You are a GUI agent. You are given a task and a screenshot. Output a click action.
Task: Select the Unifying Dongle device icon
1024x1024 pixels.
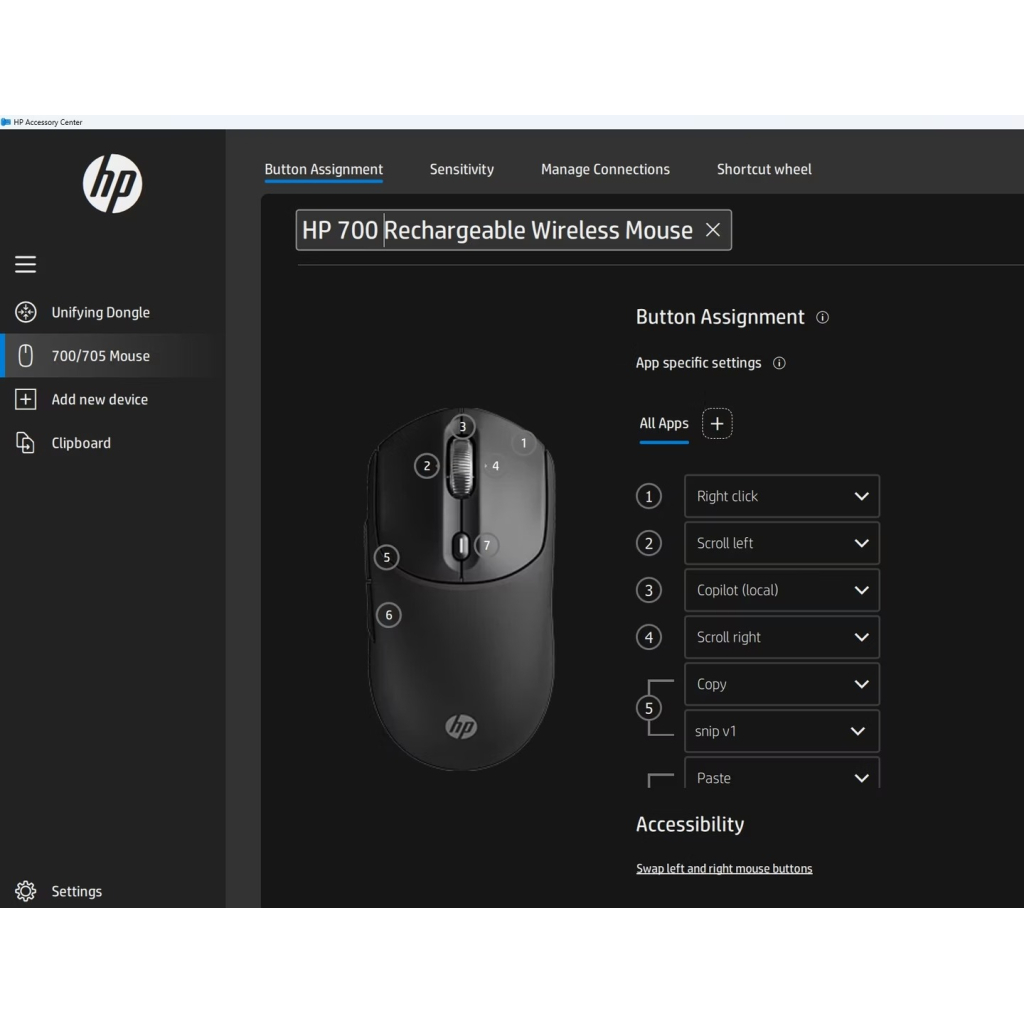coord(25,312)
